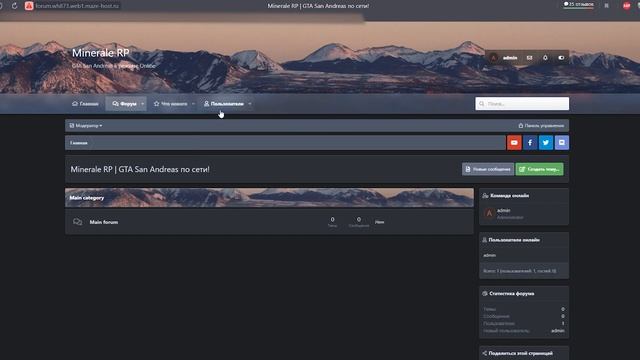Click the Команда онлайн people icon
Viewport: 640px width, 360px height.
point(485,196)
